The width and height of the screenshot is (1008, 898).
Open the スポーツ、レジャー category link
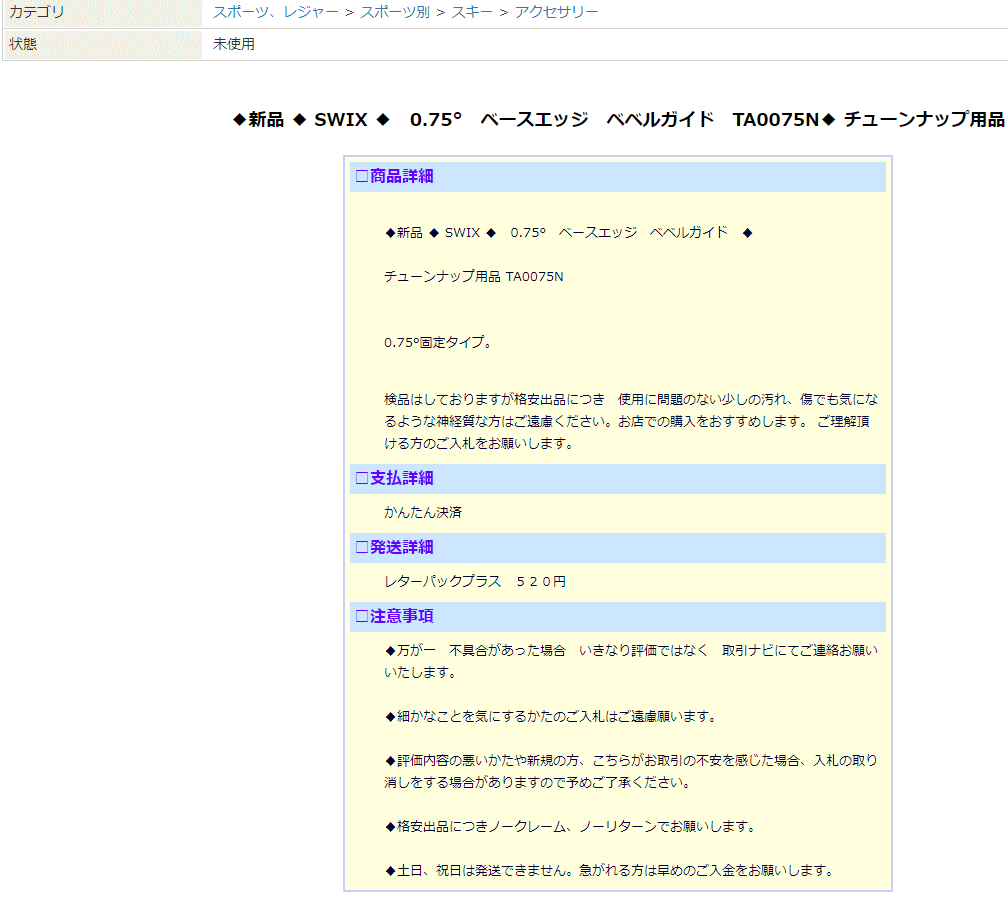pyautogui.click(x=275, y=12)
